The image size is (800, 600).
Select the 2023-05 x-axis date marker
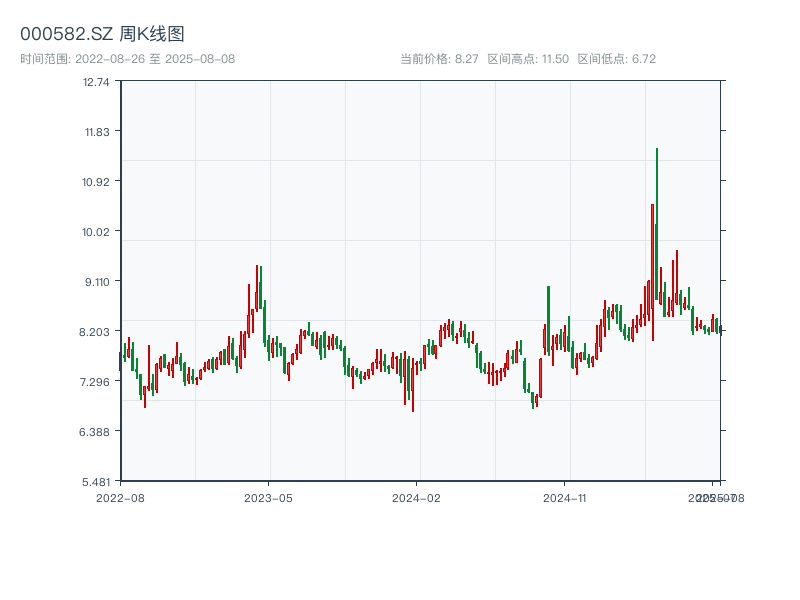pos(268,497)
